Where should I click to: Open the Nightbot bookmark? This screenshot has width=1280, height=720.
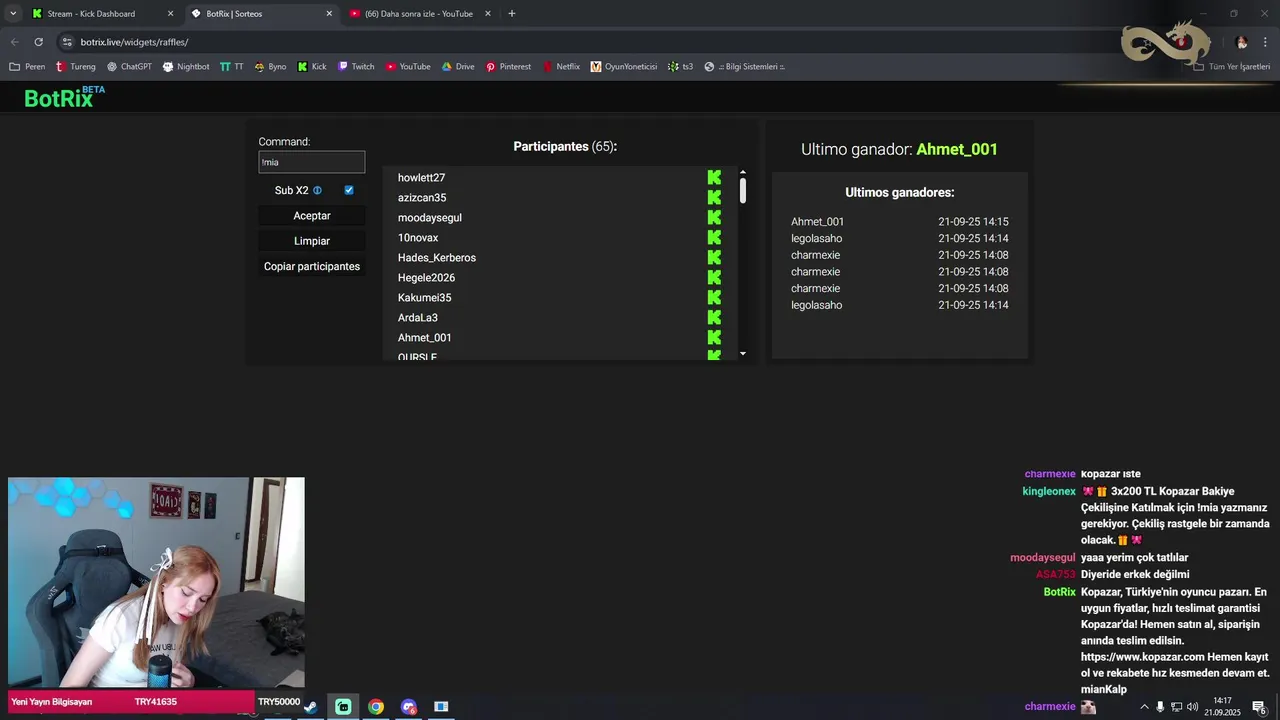point(185,67)
